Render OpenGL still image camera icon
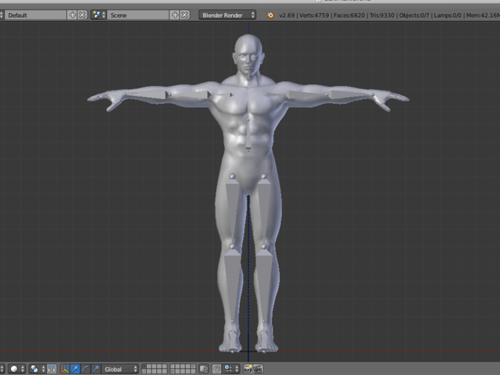The width and height of the screenshot is (500, 375). tap(248, 369)
